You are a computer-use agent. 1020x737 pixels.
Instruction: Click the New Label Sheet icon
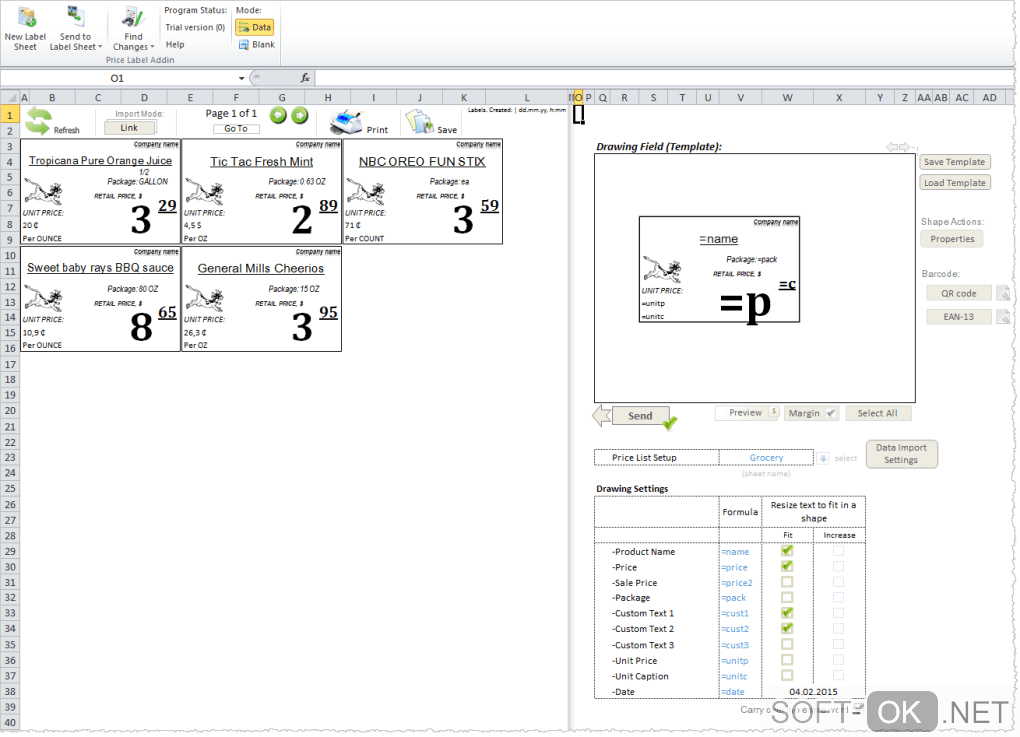tap(26, 17)
